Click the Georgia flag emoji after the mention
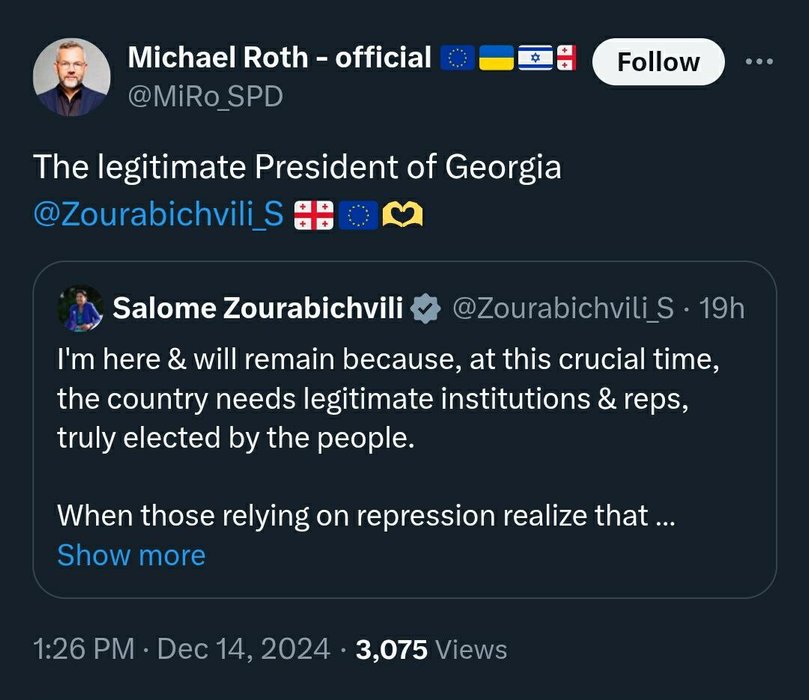The width and height of the screenshot is (809, 700). (314, 213)
